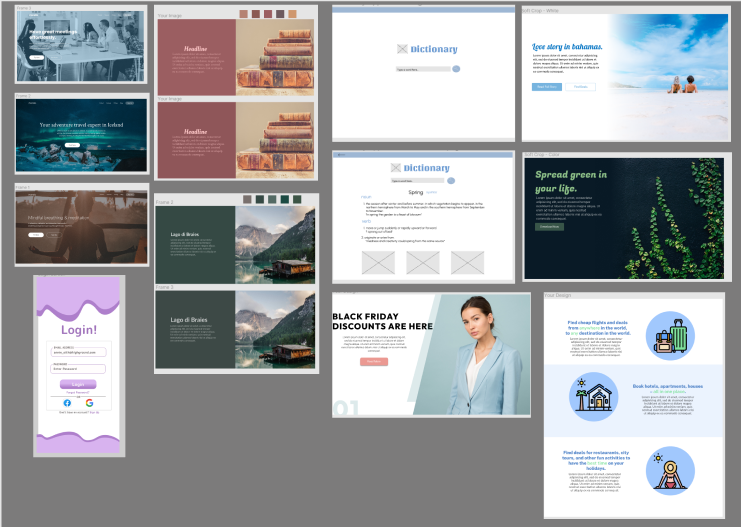
Task: Click the pink button under the Black Friday text
Action: (x=374, y=362)
